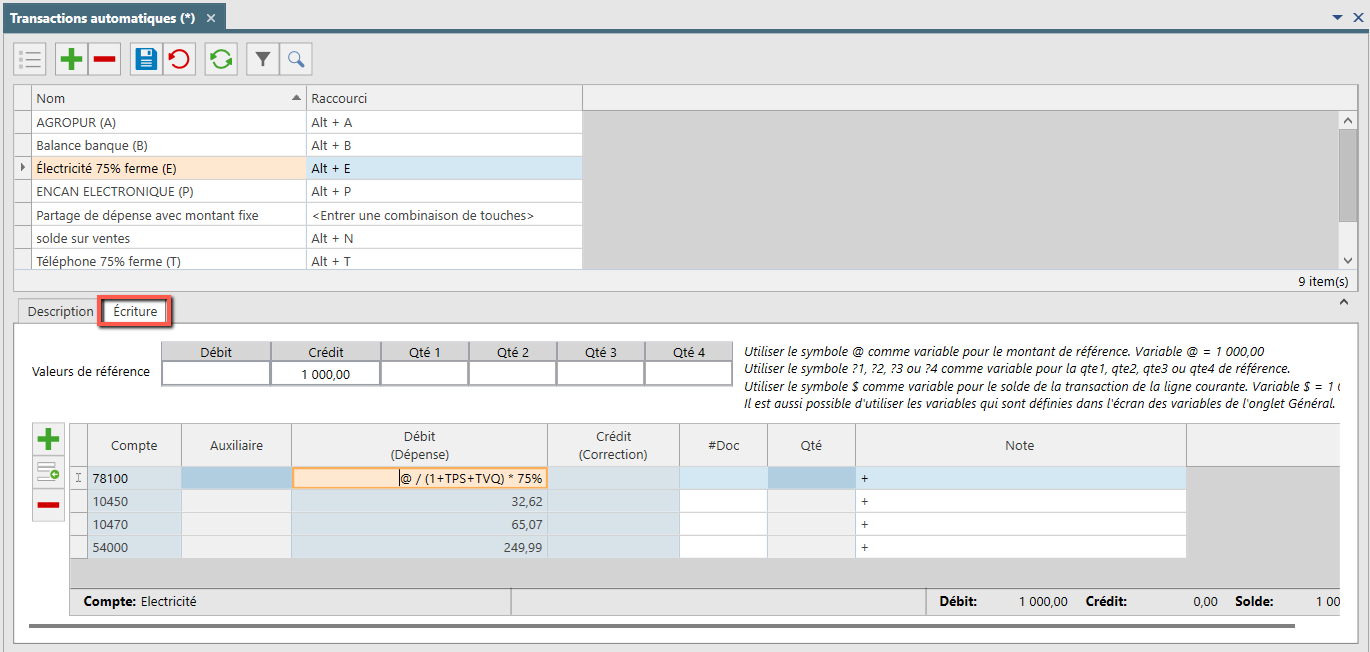The width and height of the screenshot is (1370, 652).
Task: Select the Balance banque (B) transaction
Action: pos(168,145)
